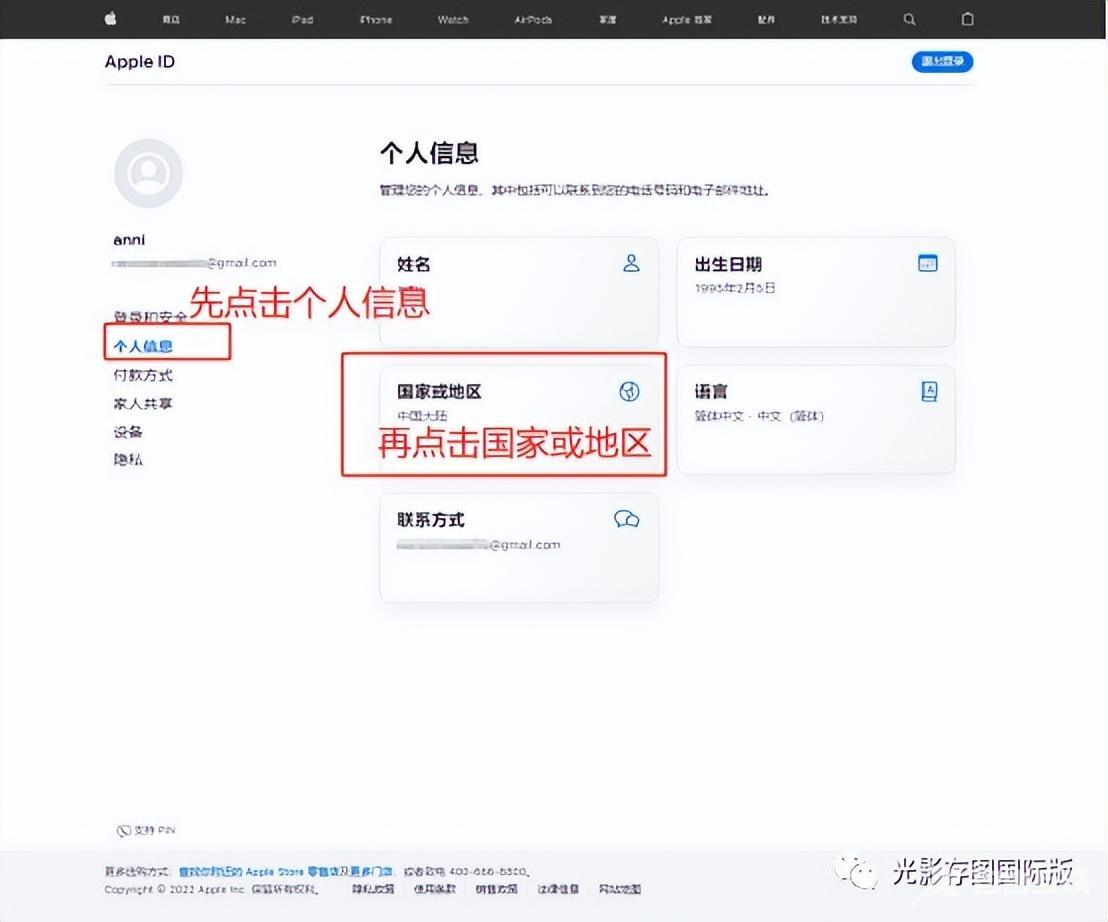This screenshot has width=1108, height=922.
Task: Open the shopping bag icon
Action: pyautogui.click(x=967, y=19)
